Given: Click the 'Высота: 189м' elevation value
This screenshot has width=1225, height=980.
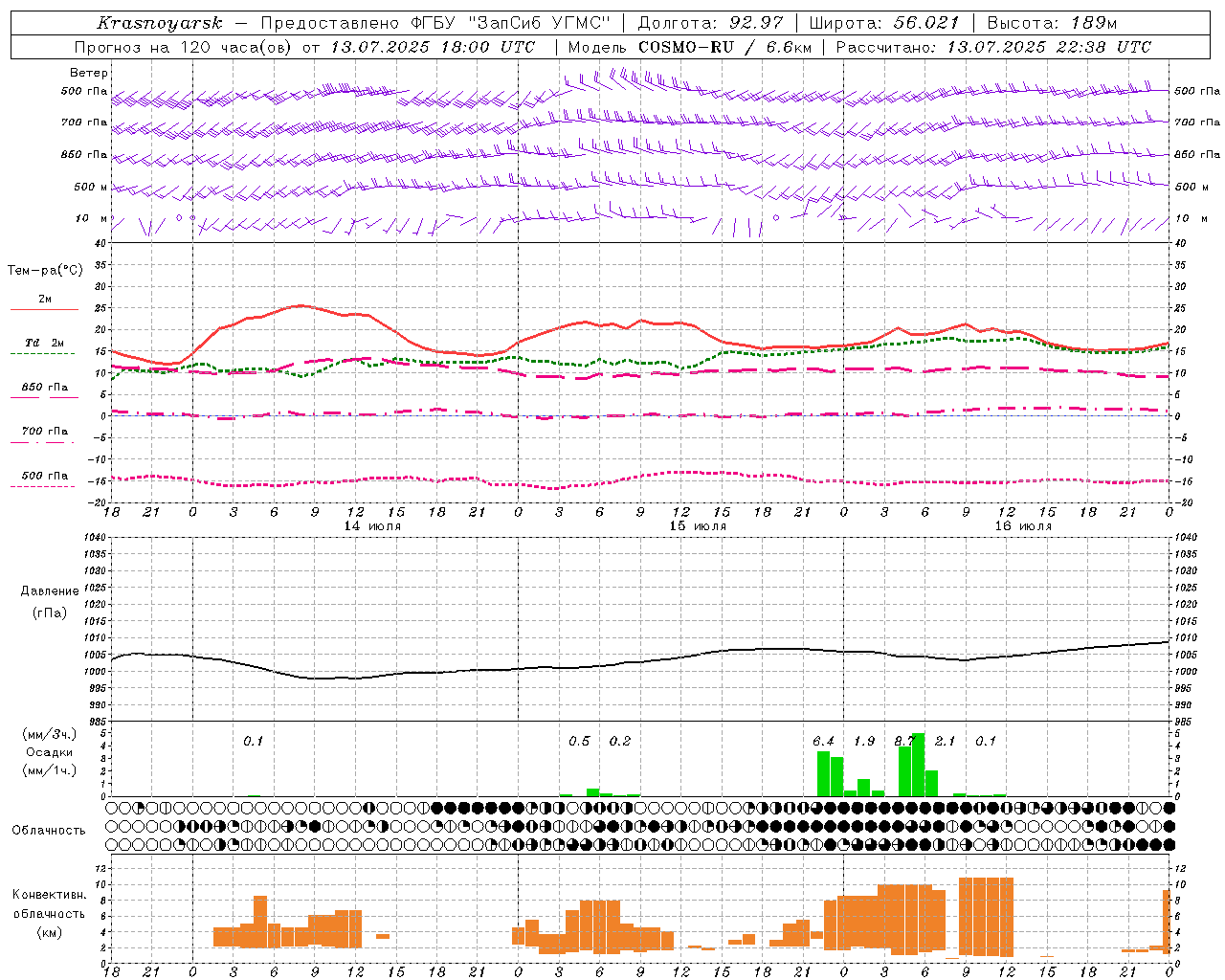Looking at the screenshot, I should pyautogui.click(x=1052, y=23).
